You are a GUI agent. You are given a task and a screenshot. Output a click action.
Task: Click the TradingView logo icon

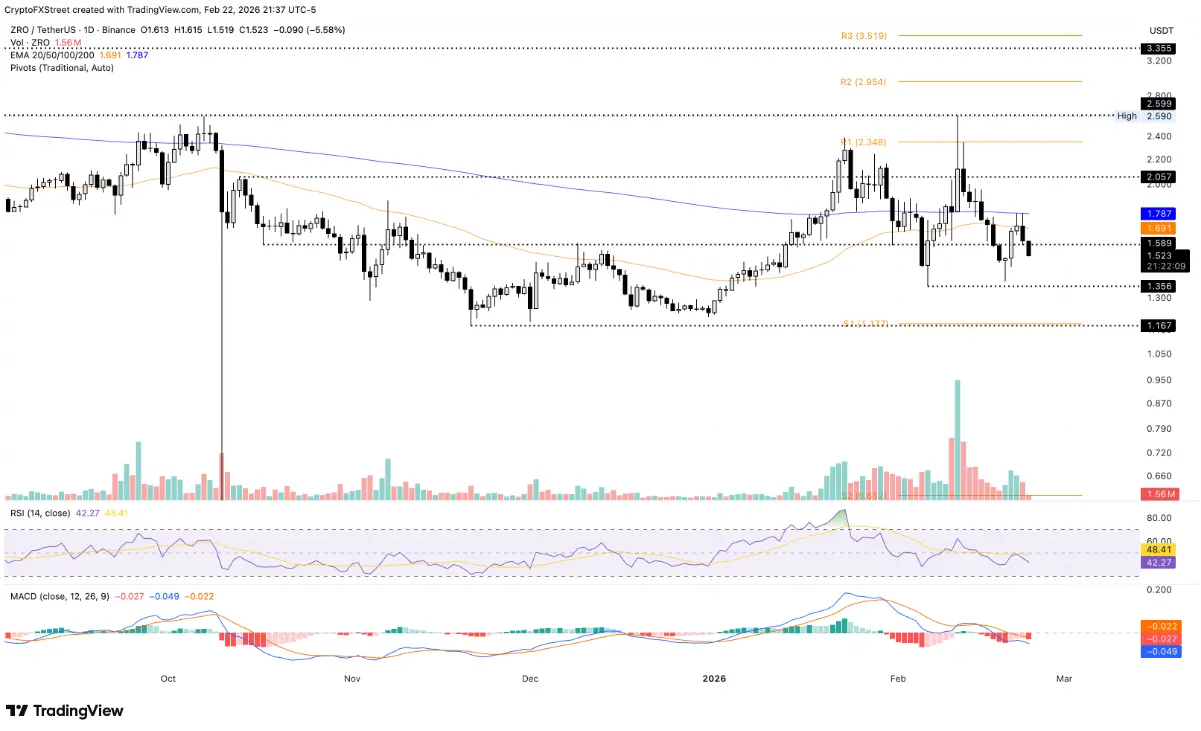pyautogui.click(x=17, y=710)
